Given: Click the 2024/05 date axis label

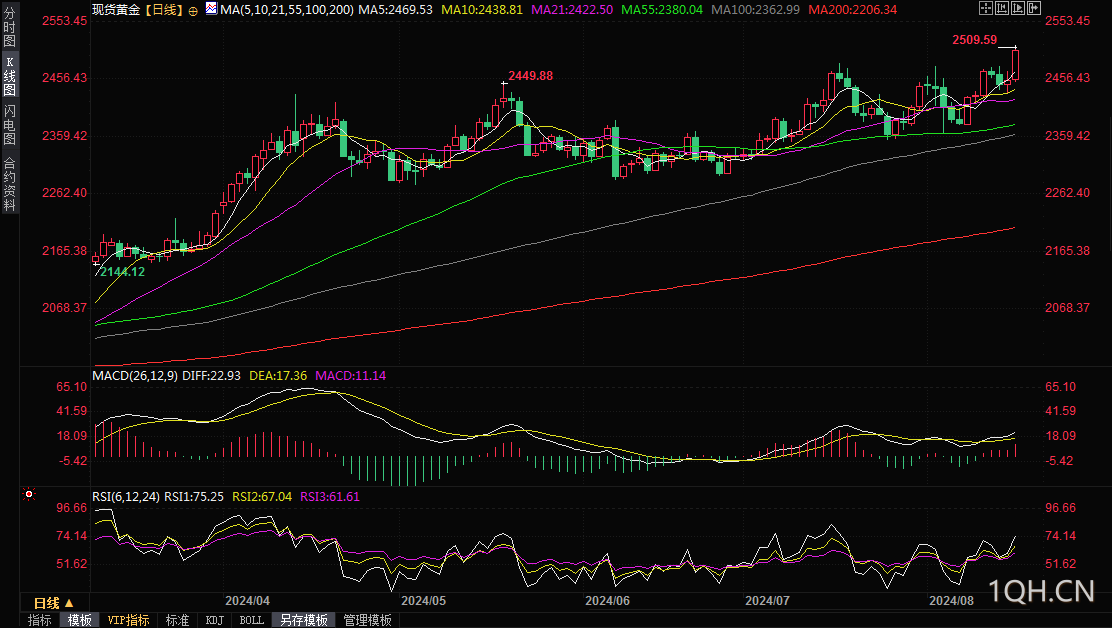Looking at the screenshot, I should point(423,600).
